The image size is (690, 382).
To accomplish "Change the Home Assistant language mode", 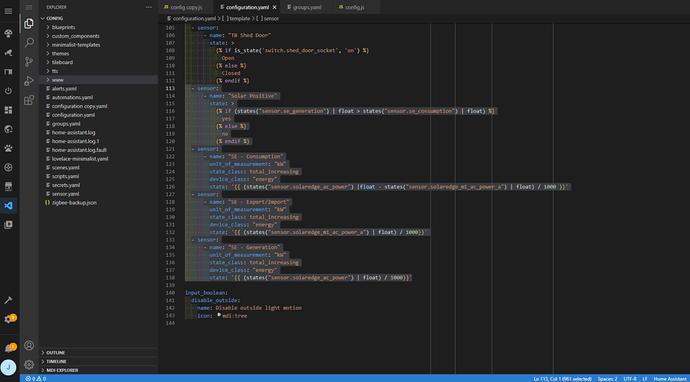I will (x=670, y=378).
